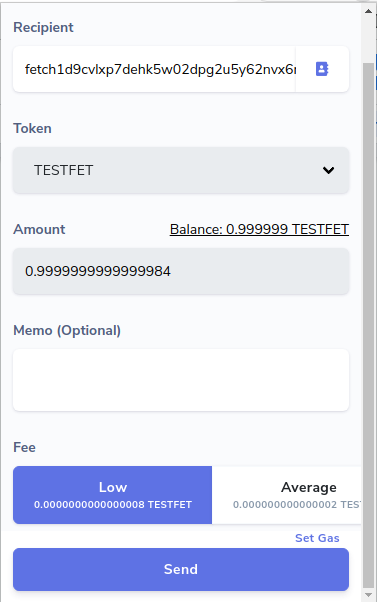Click the Balance: 0.999999 TESTFET link
The height and width of the screenshot is (602, 377).
point(259,229)
